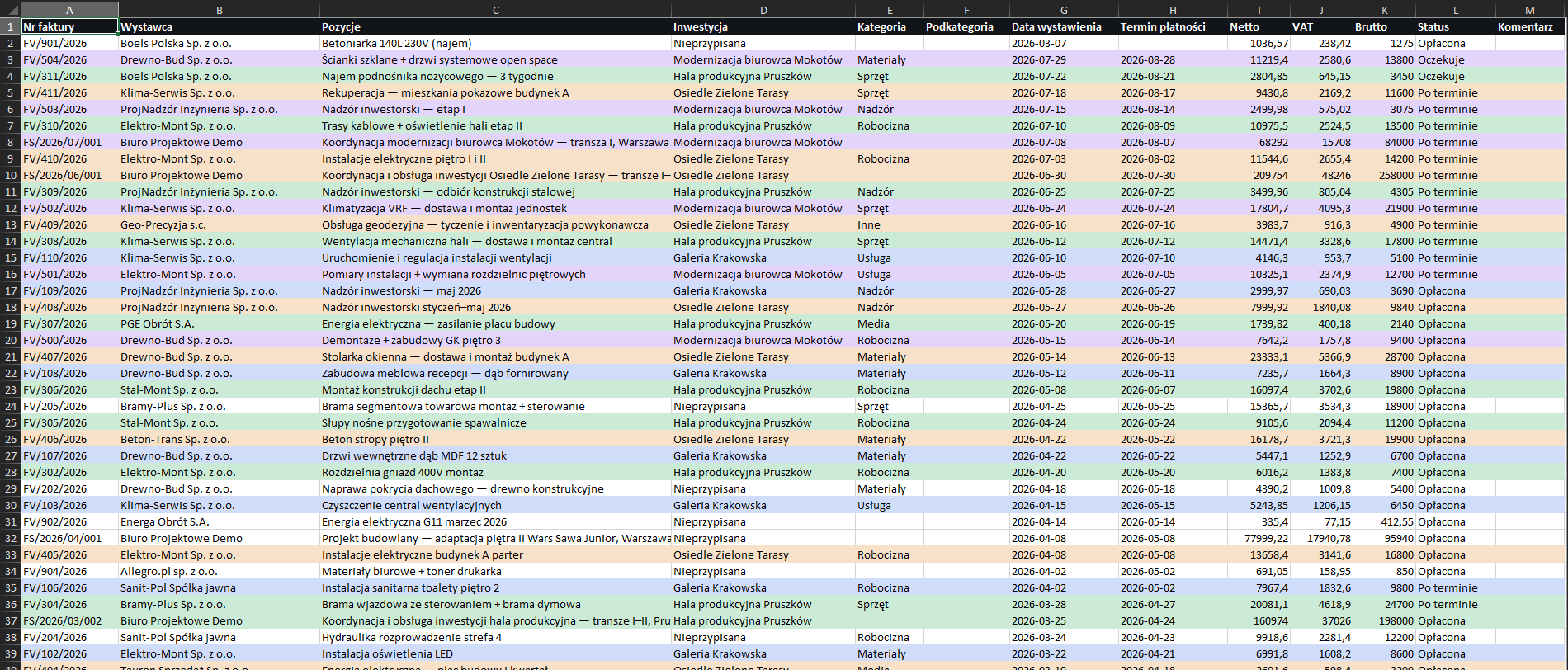Click the 'Nr faktury' header cell
Image resolution: width=1568 pixels, height=670 pixels.
click(69, 26)
